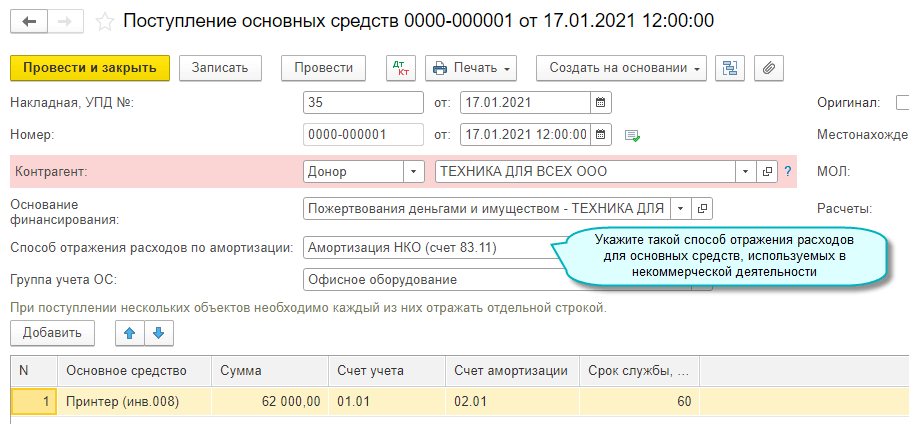Viewport: 909px width, 424px height.
Task: Click the Срок службы column header
Action: (639, 371)
